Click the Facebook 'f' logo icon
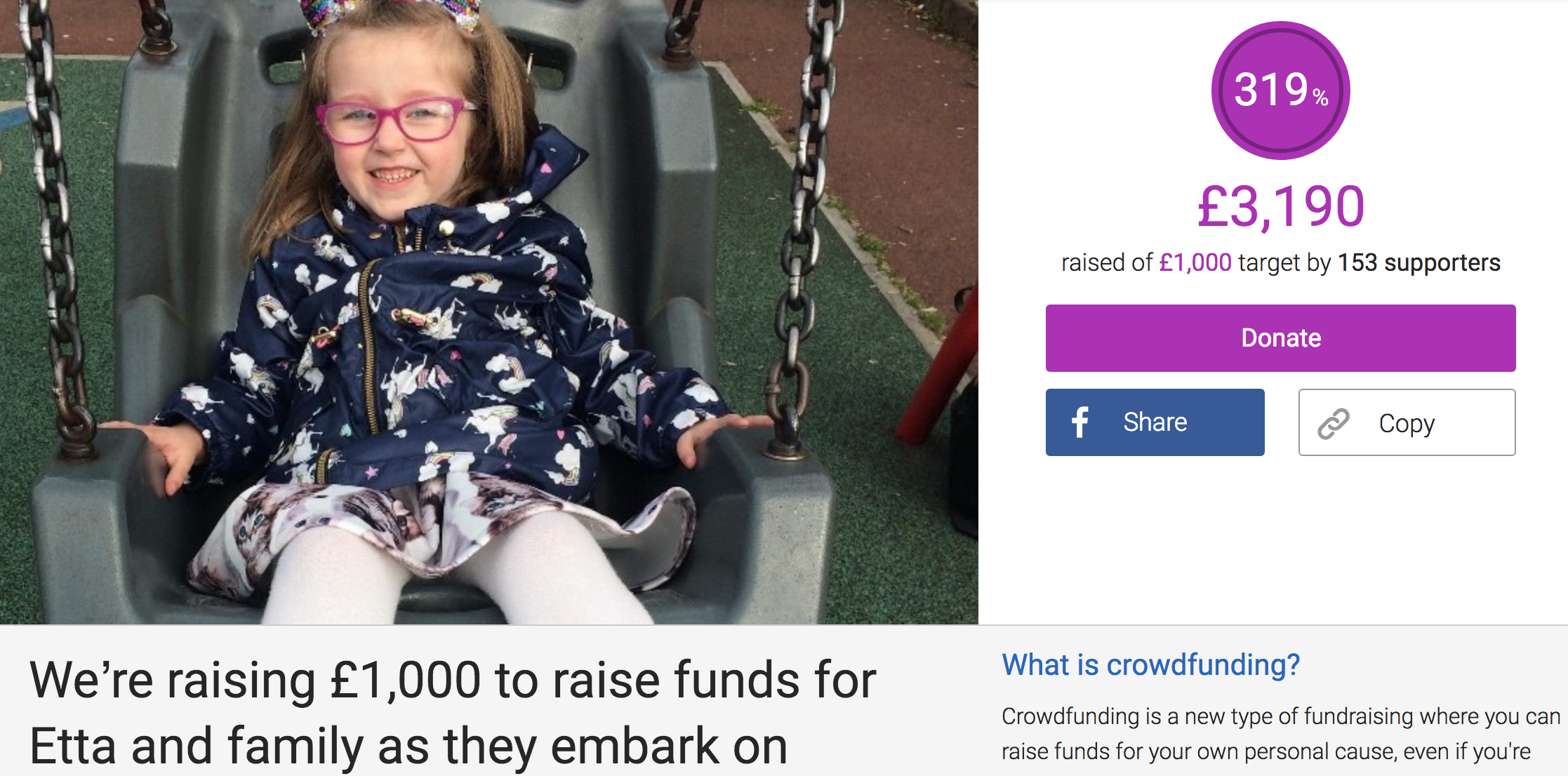1568x776 pixels. point(1080,422)
